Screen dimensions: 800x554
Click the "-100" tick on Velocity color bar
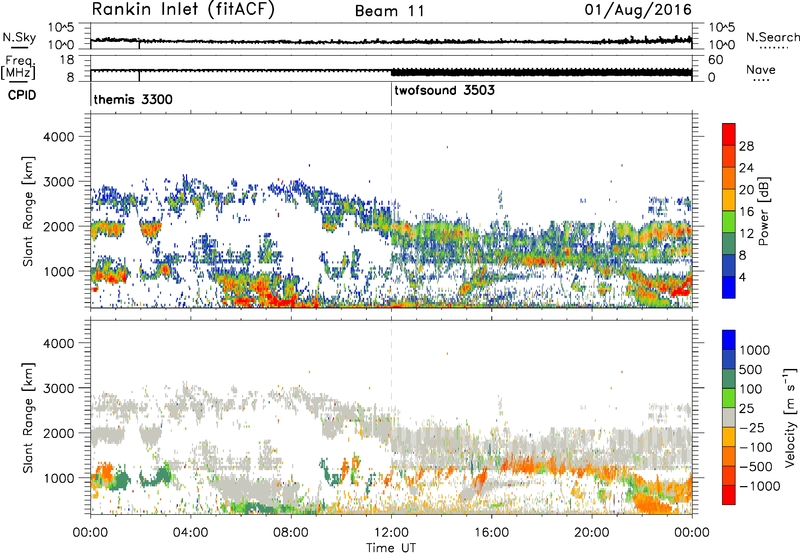click(x=756, y=447)
